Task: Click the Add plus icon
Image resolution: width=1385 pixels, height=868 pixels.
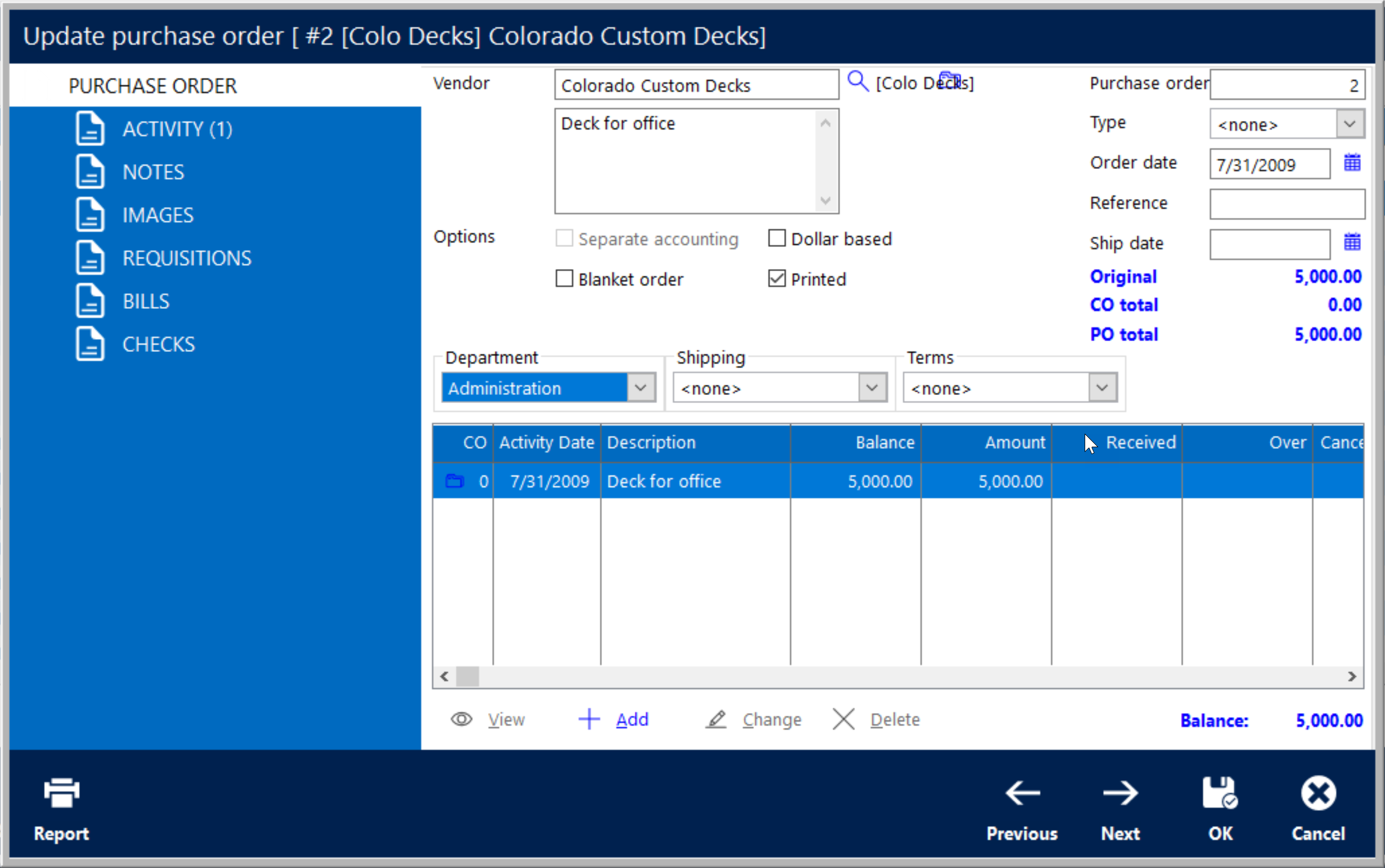Action: [x=589, y=719]
